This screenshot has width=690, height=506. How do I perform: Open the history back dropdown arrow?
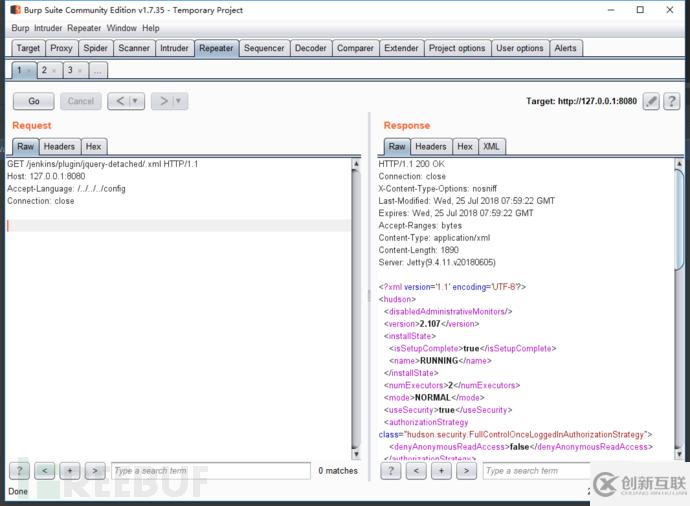(x=135, y=101)
